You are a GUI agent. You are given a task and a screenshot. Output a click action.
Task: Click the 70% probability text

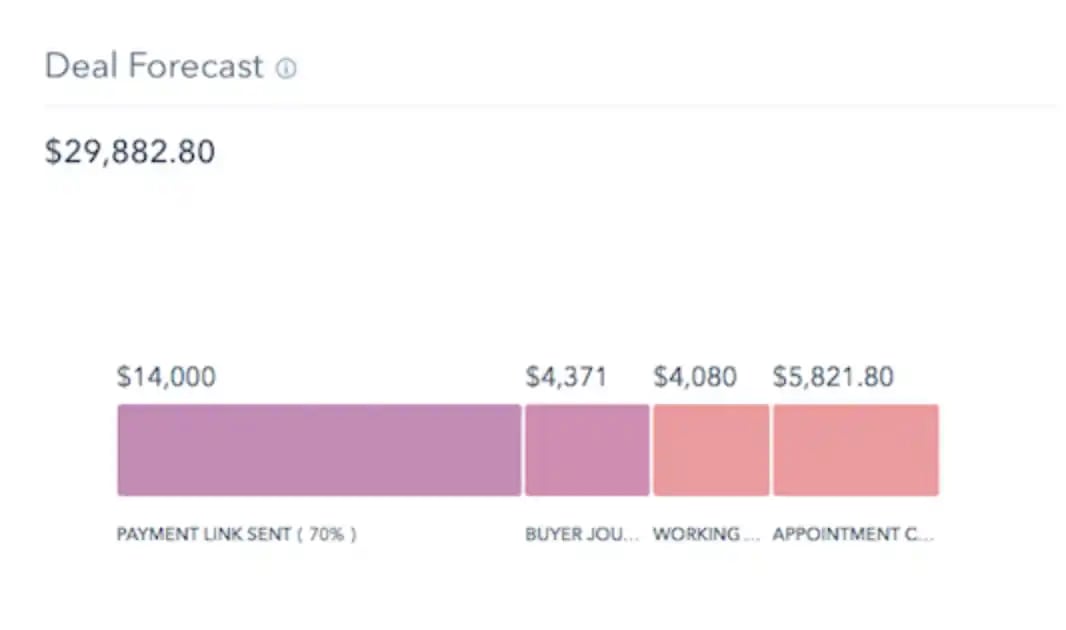pos(325,534)
